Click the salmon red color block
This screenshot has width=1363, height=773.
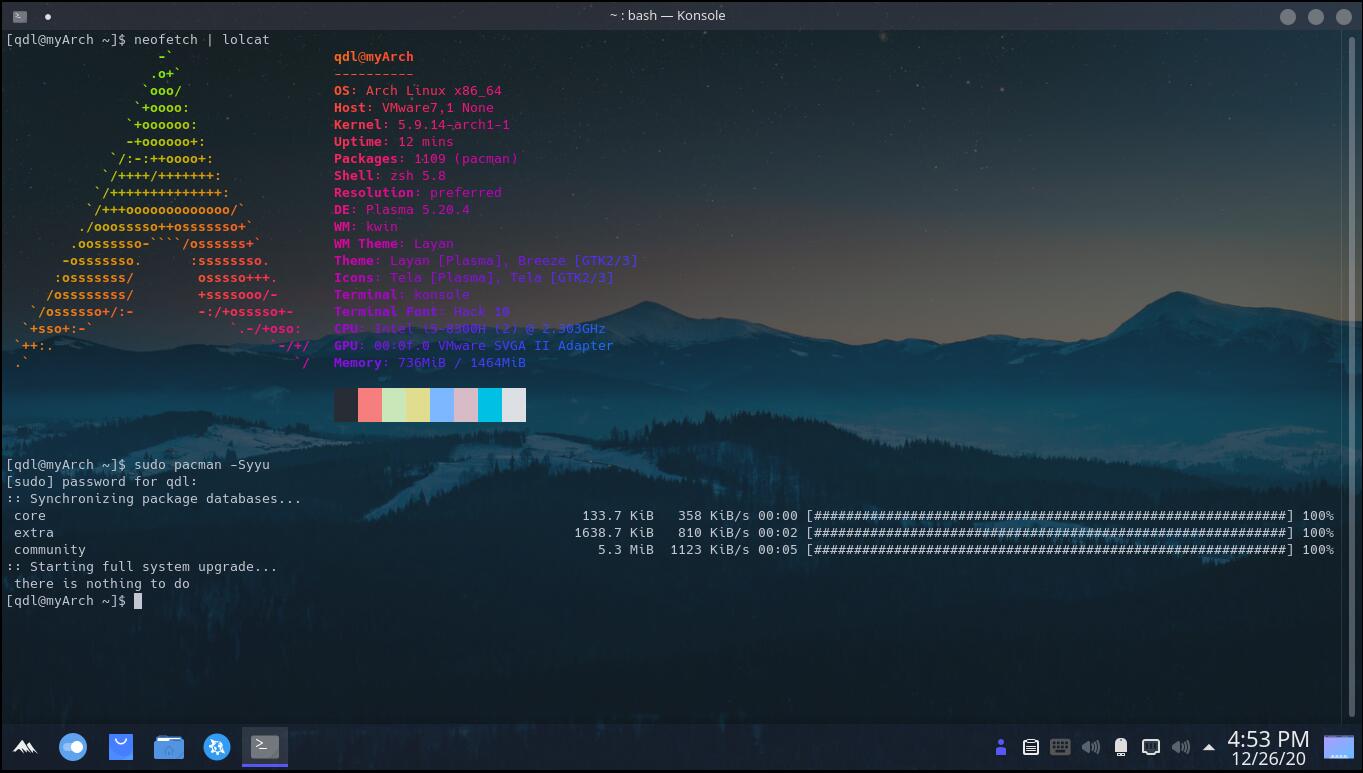point(370,405)
